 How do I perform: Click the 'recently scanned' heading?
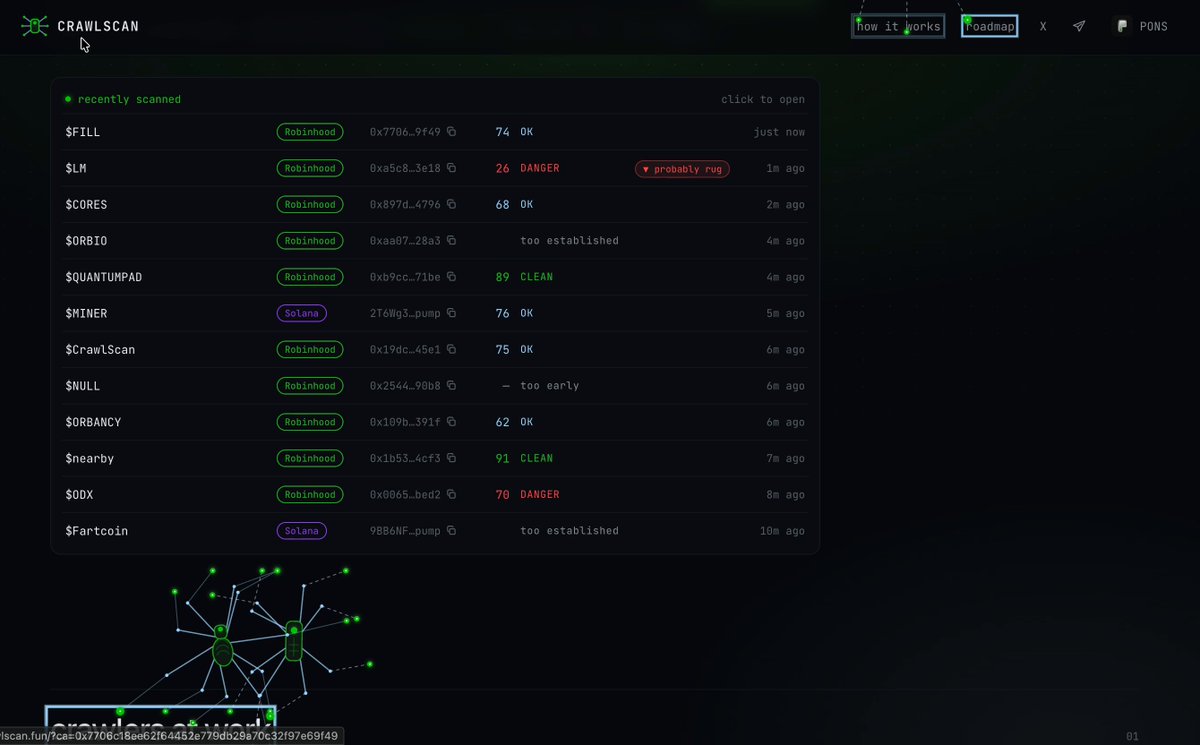pyautogui.click(x=129, y=100)
